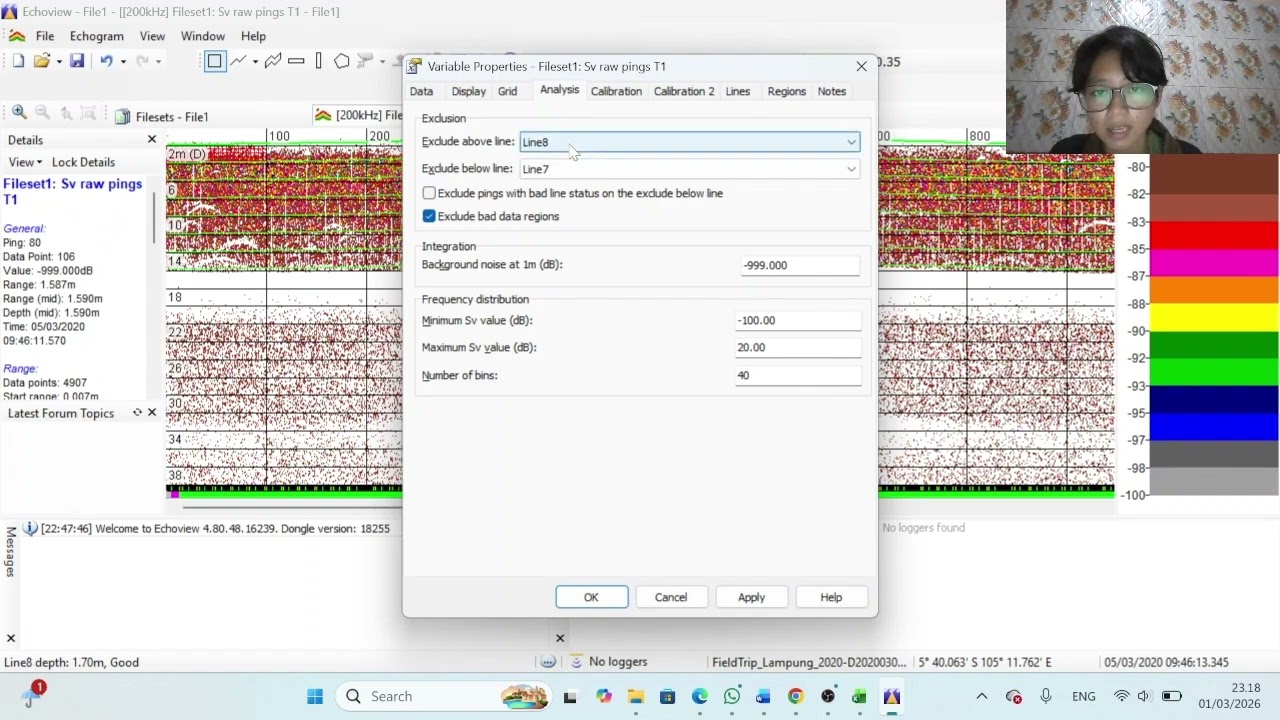Click the Minimum Sv value field
1280x720 pixels.
[x=798, y=320]
